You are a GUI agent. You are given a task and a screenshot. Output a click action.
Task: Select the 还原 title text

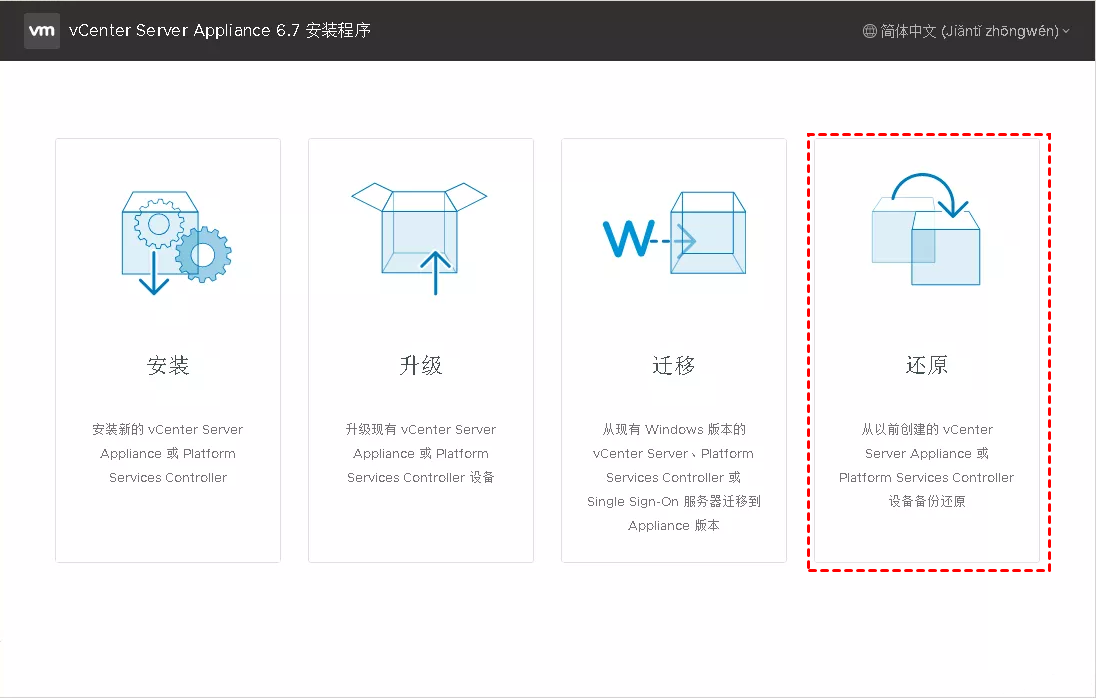[x=927, y=365]
